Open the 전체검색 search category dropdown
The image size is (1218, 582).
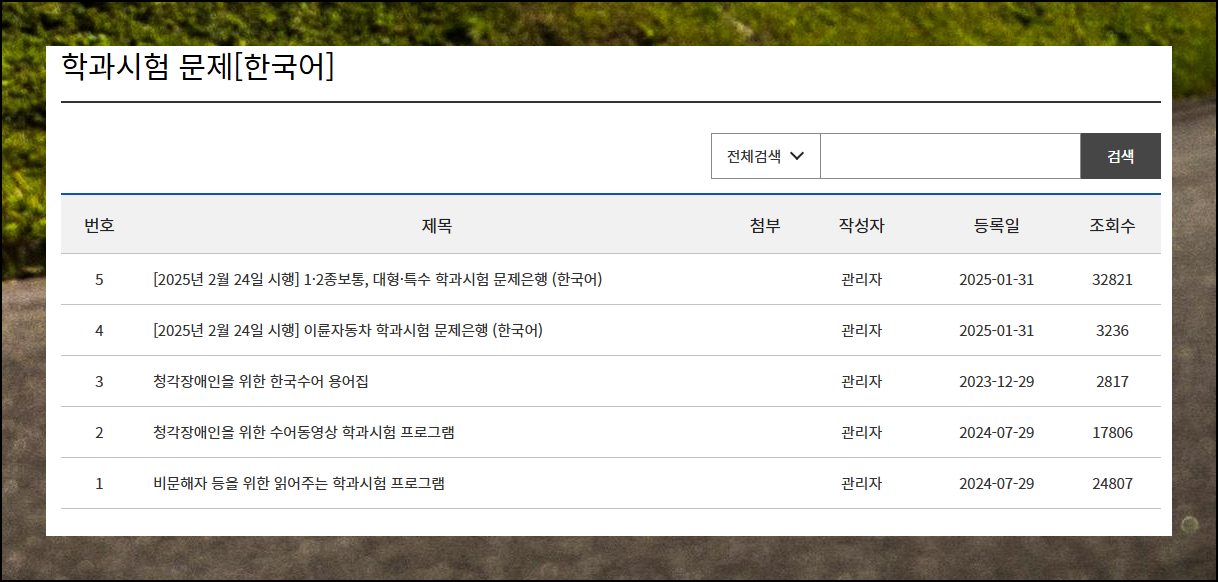pyautogui.click(x=766, y=156)
